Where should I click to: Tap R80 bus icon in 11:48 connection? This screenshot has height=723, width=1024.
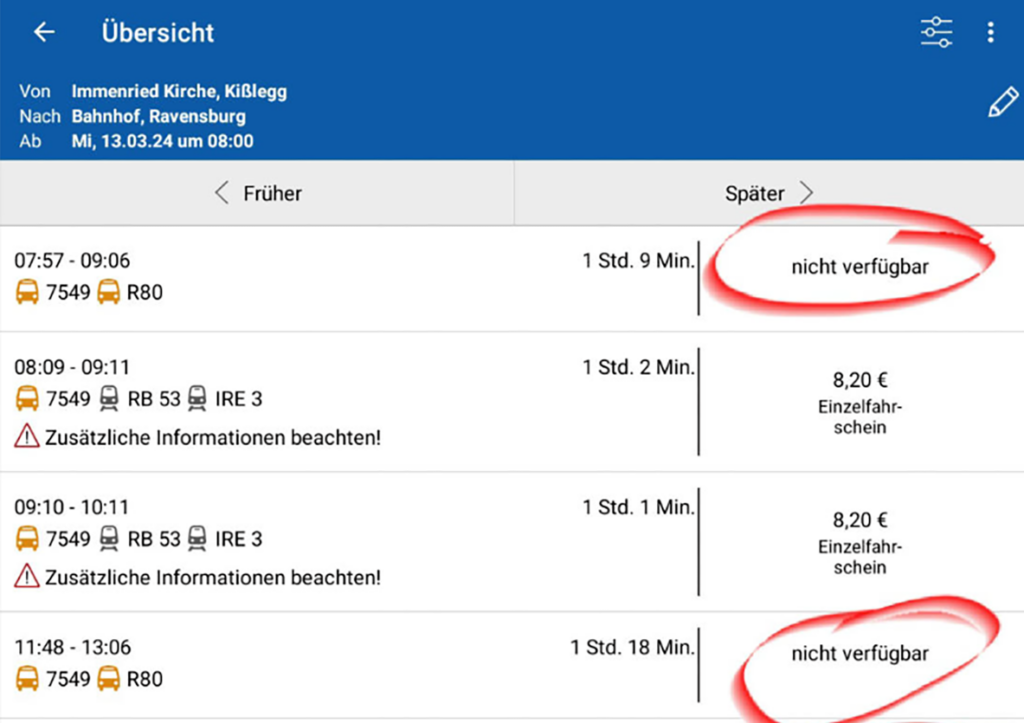point(107,679)
